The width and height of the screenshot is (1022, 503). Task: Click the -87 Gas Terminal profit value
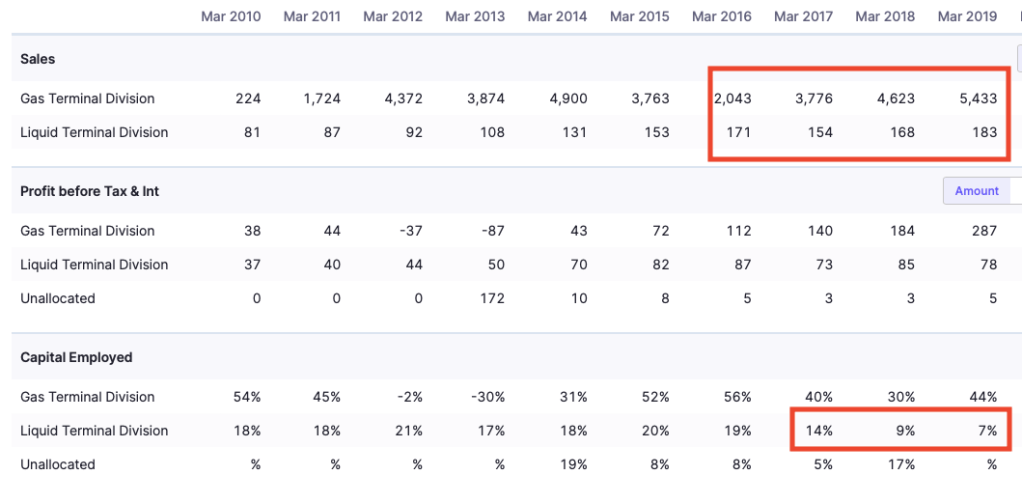pos(492,231)
